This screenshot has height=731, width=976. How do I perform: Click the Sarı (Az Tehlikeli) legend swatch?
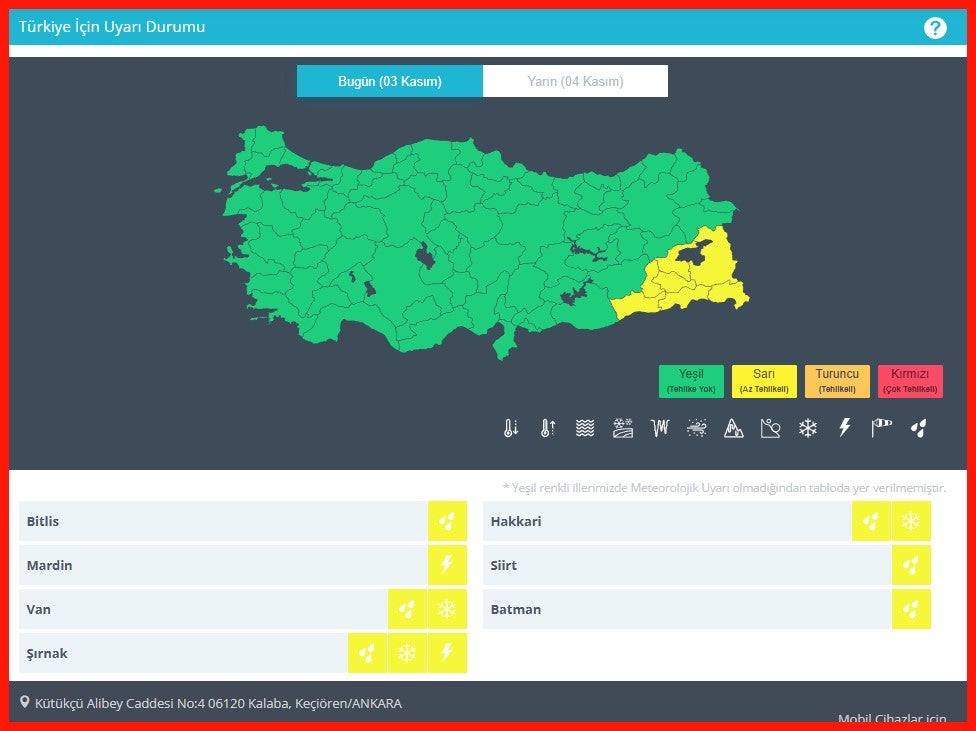[764, 381]
